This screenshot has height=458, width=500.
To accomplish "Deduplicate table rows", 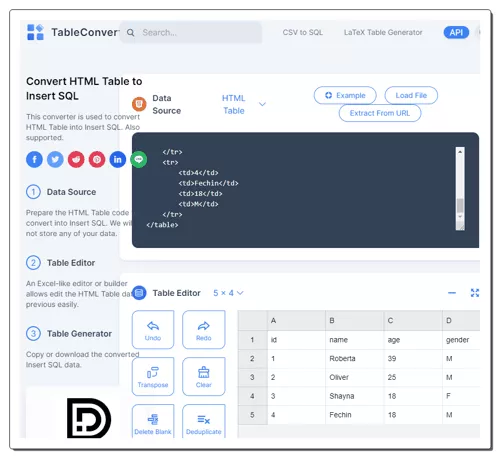I will pyautogui.click(x=204, y=421).
